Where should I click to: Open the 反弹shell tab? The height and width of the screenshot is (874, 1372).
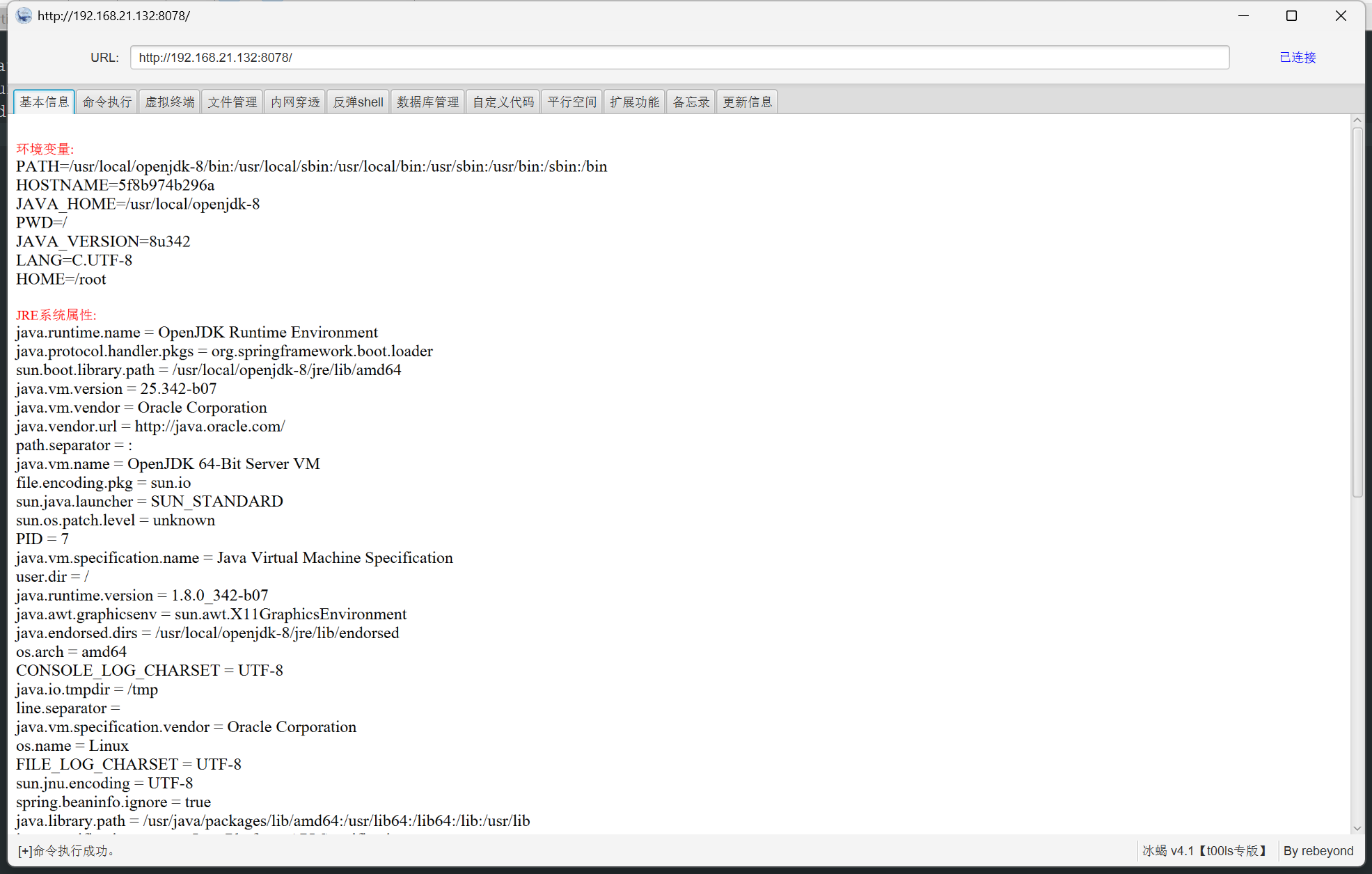pyautogui.click(x=358, y=102)
